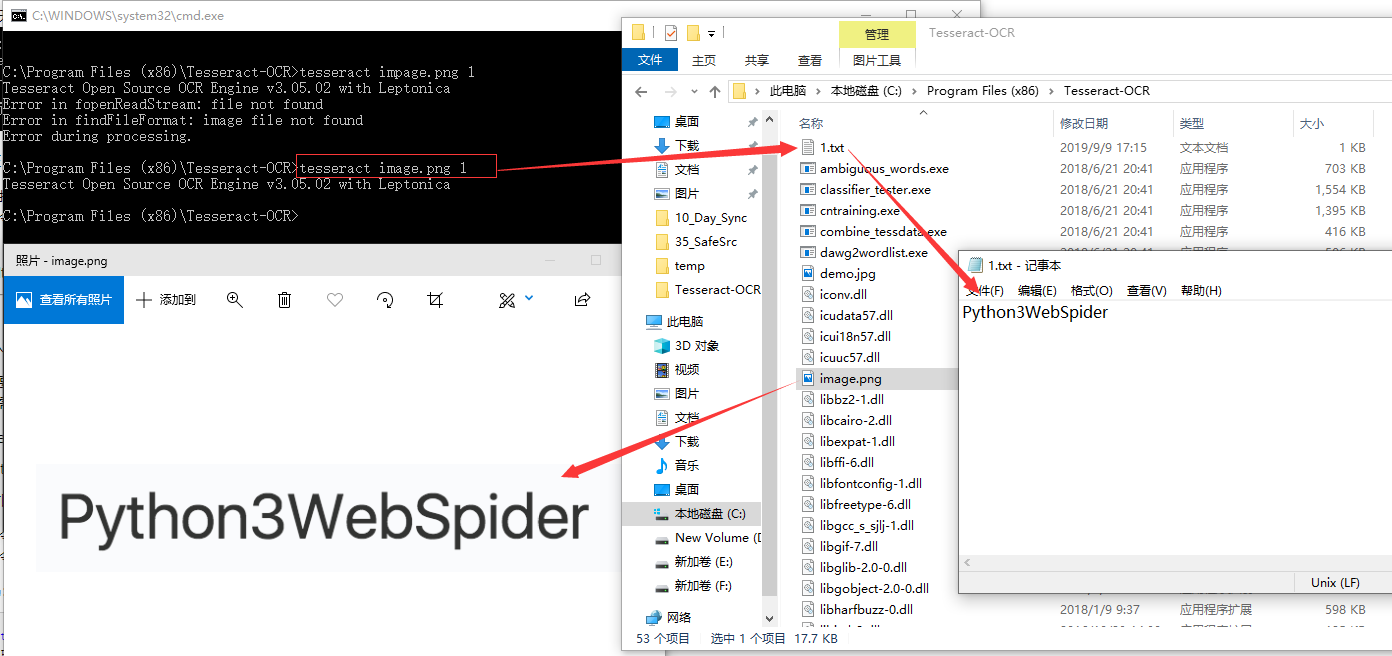
Task: Click the delete trash icon in Photos
Action: coord(284,300)
